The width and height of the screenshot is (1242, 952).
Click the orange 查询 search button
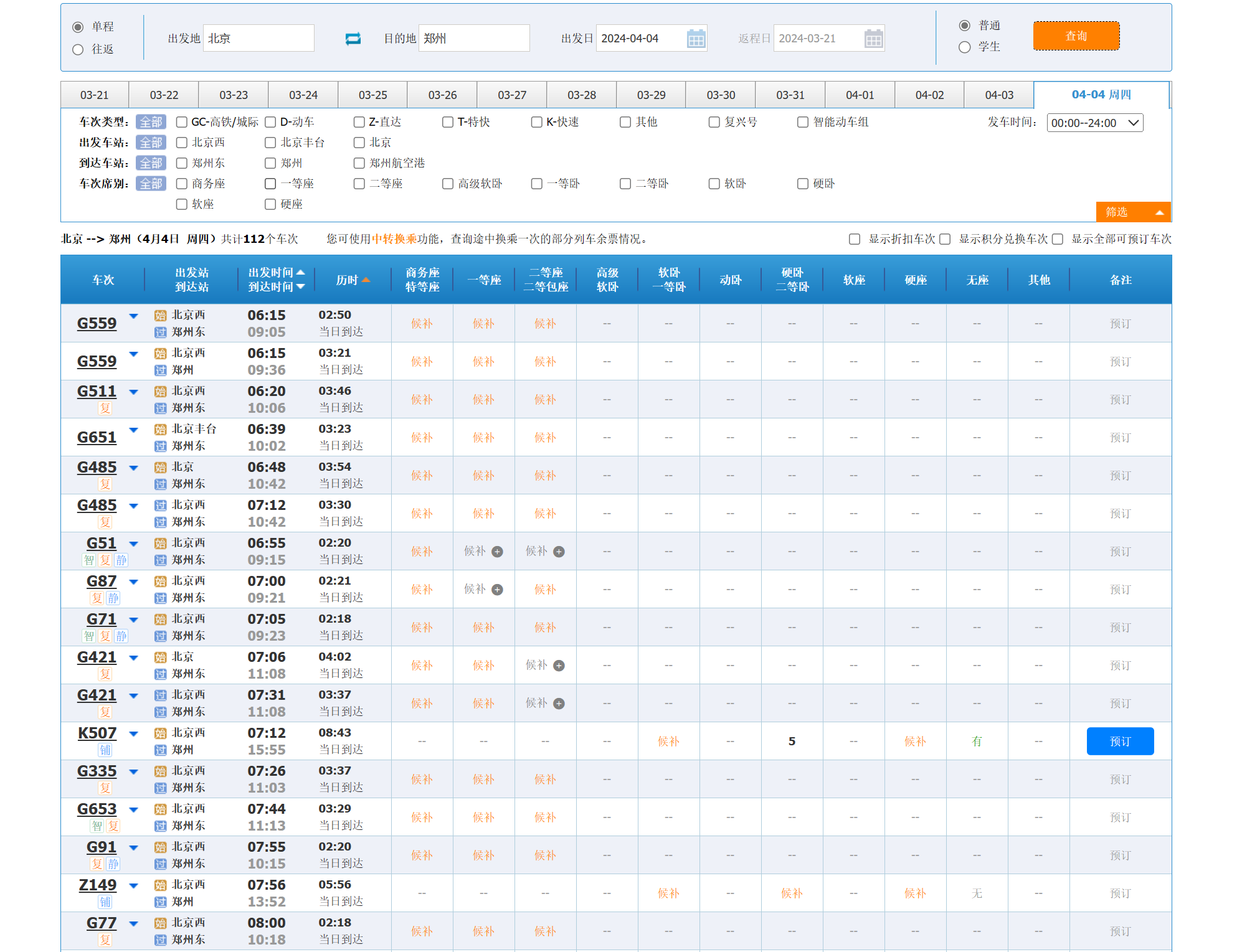(x=1076, y=36)
